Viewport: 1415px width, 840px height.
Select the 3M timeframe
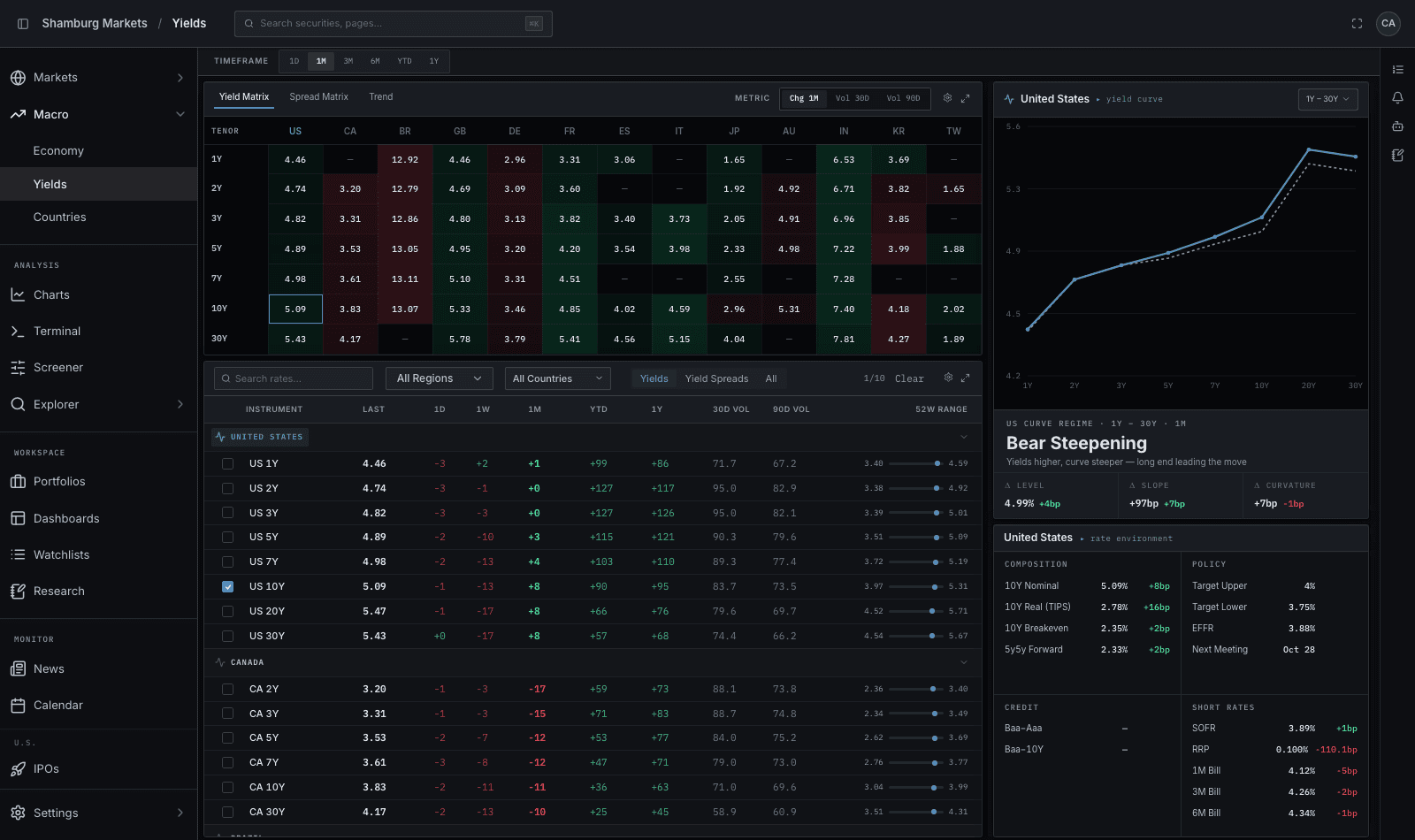coord(348,61)
